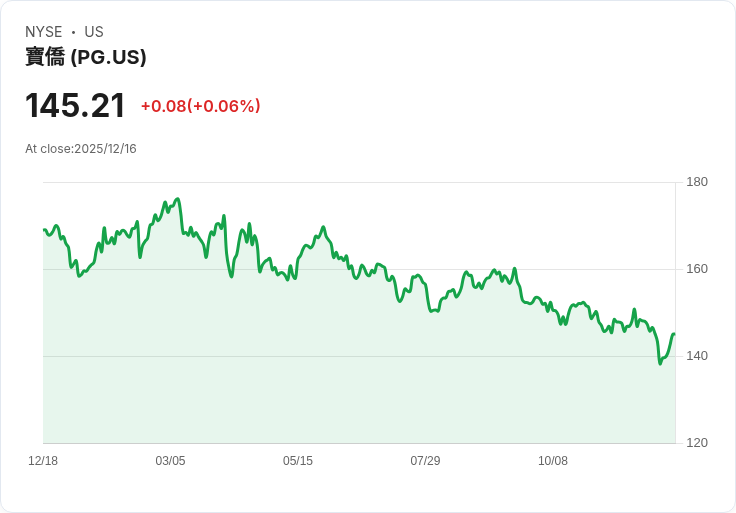Image resolution: width=736 pixels, height=513 pixels.
Task: Click the 寶僑 (PG.US) stock title
Action: coord(86,58)
